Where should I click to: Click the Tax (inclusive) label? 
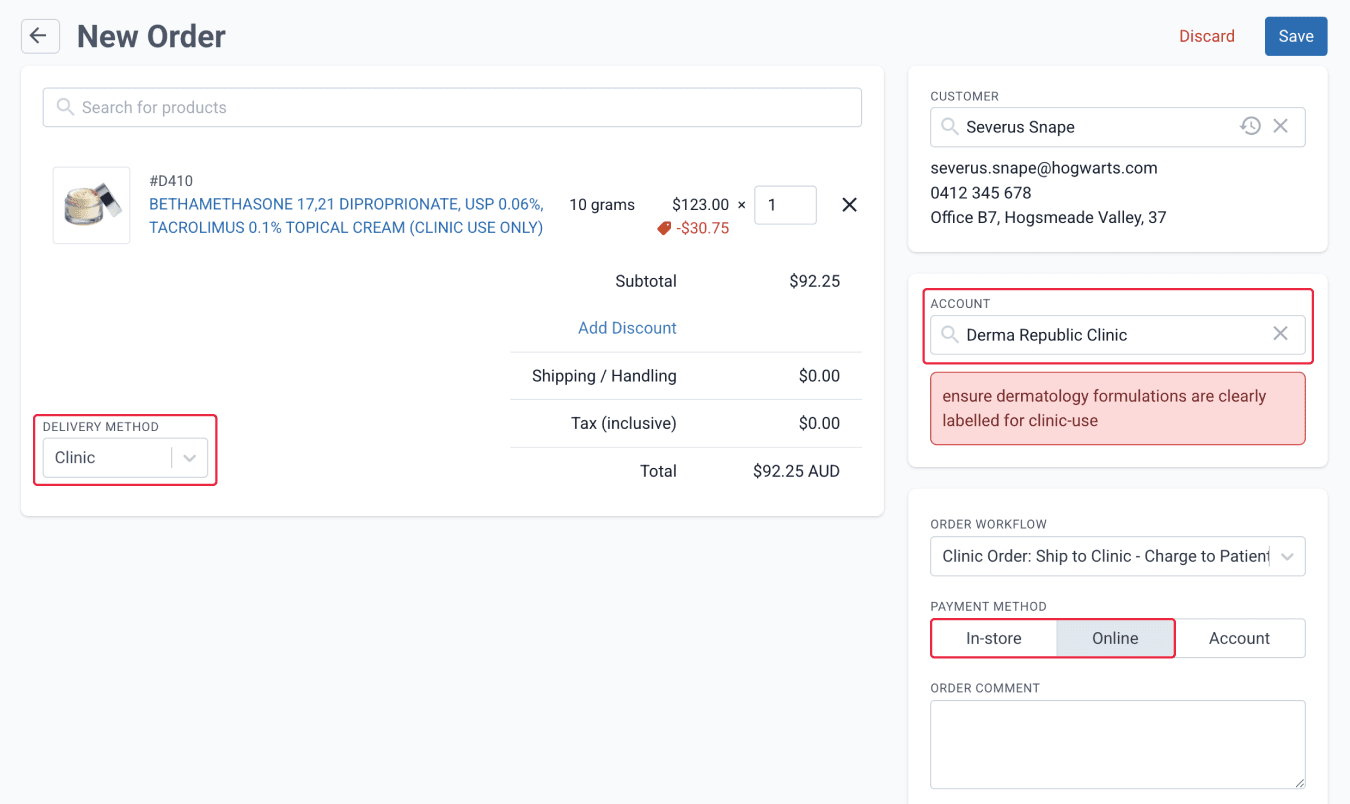tap(624, 423)
